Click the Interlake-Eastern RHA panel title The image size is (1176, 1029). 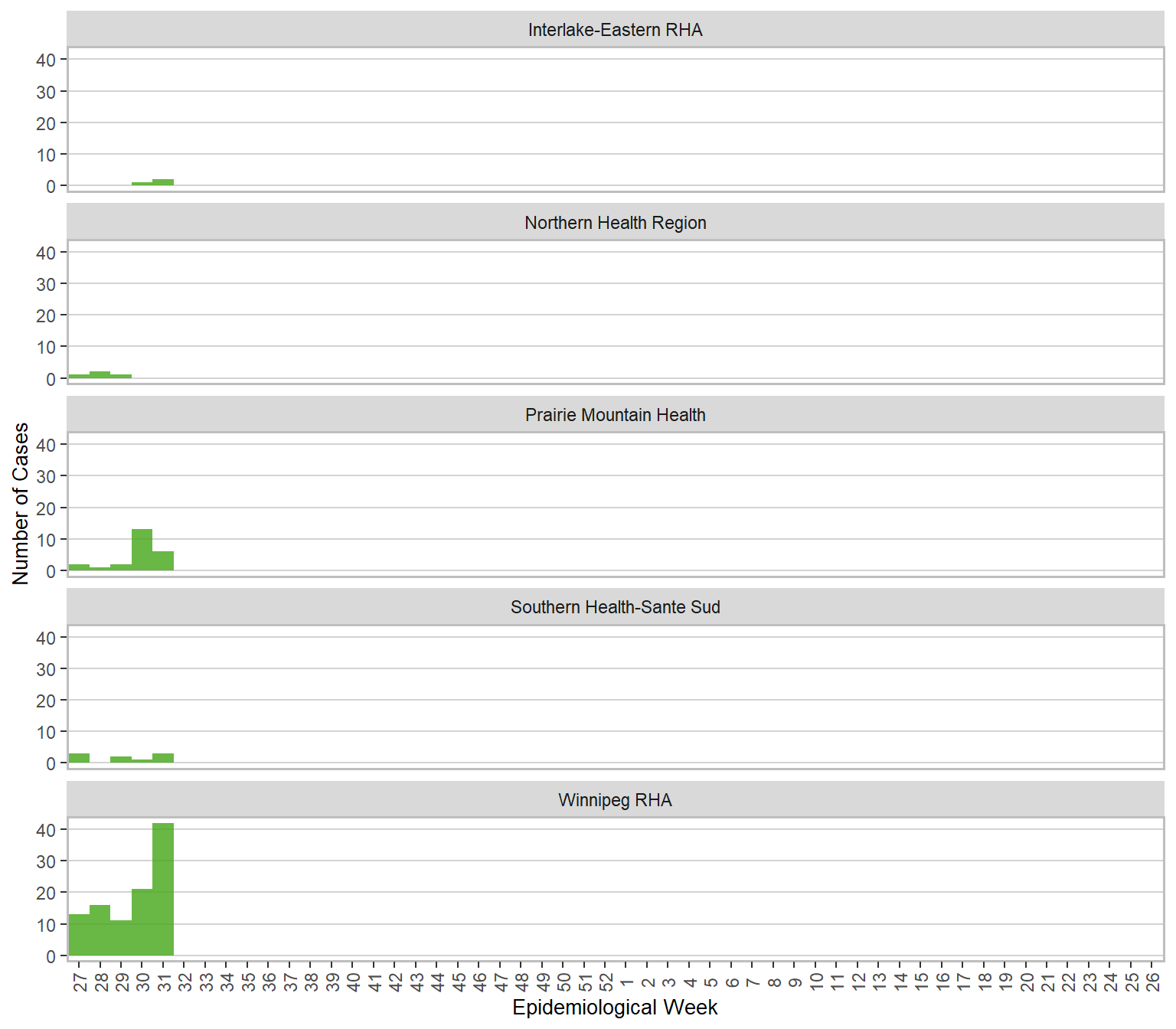[x=615, y=30]
